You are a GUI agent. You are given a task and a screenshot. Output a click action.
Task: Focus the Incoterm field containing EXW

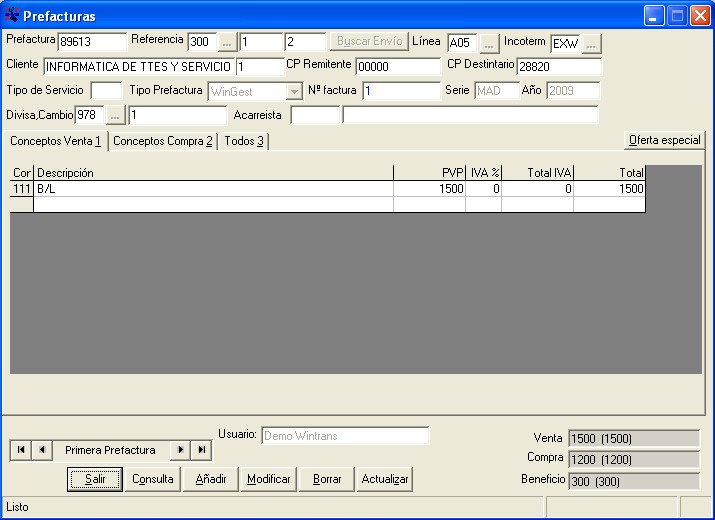[565, 44]
